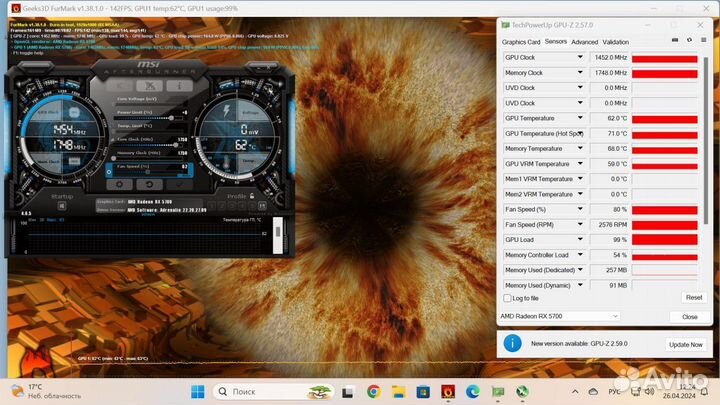Open the volume tray icon
This screenshot has width=720, height=405.
[649, 392]
